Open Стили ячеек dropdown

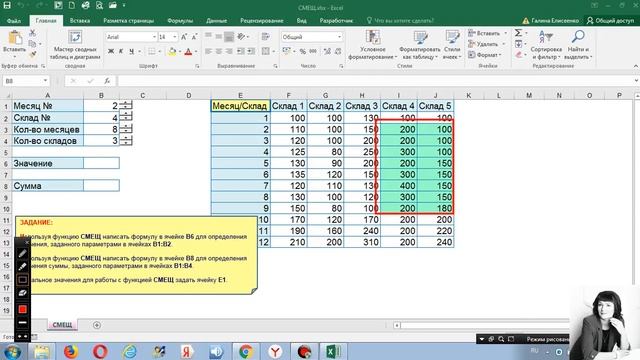click(x=452, y=45)
